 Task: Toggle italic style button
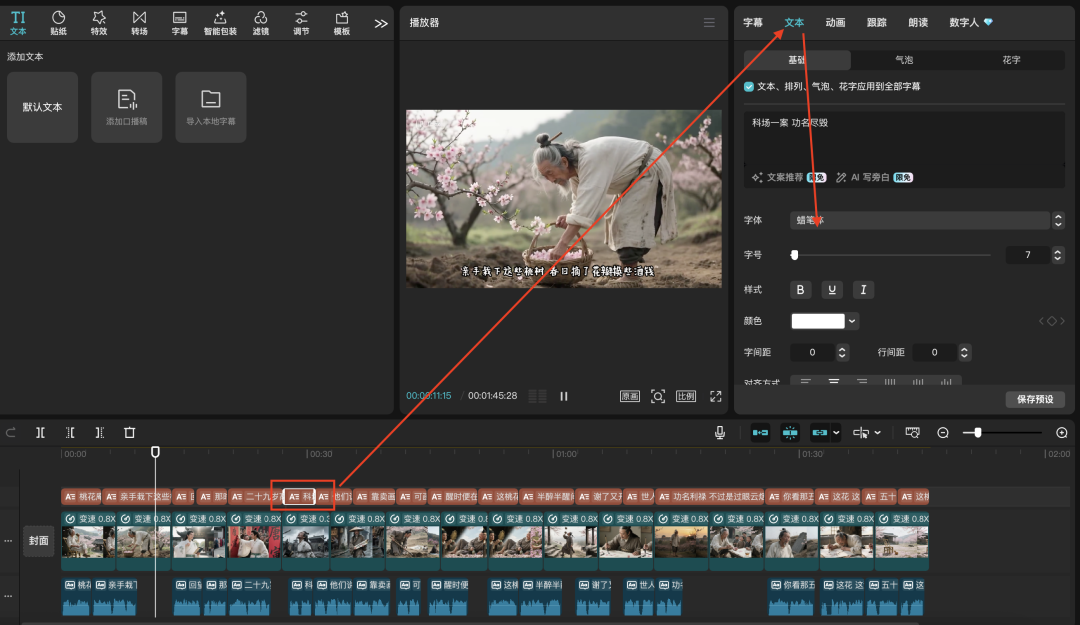point(862,289)
